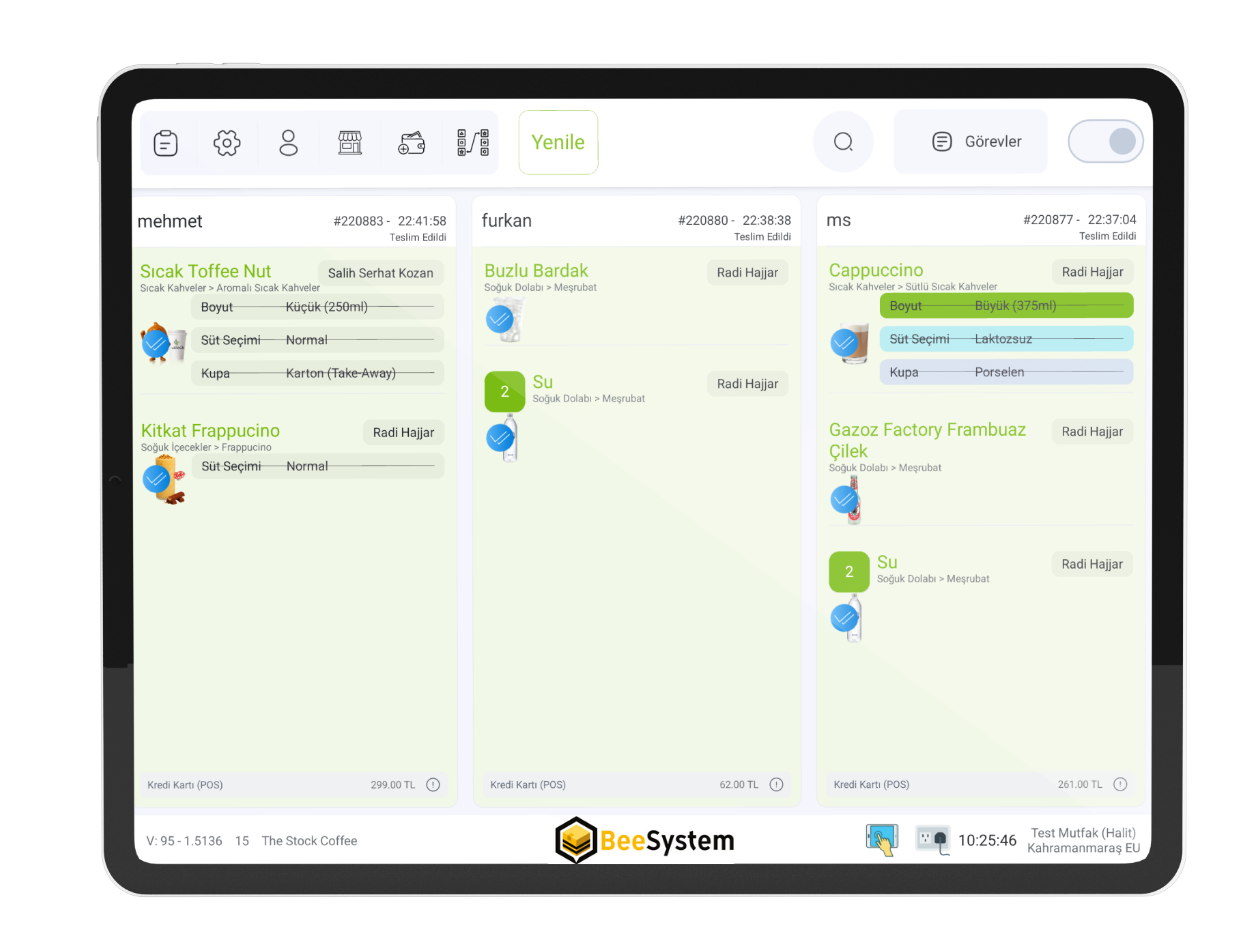Click the power outlet plug icon
Screen dimensions: 1258x931
(x=932, y=839)
